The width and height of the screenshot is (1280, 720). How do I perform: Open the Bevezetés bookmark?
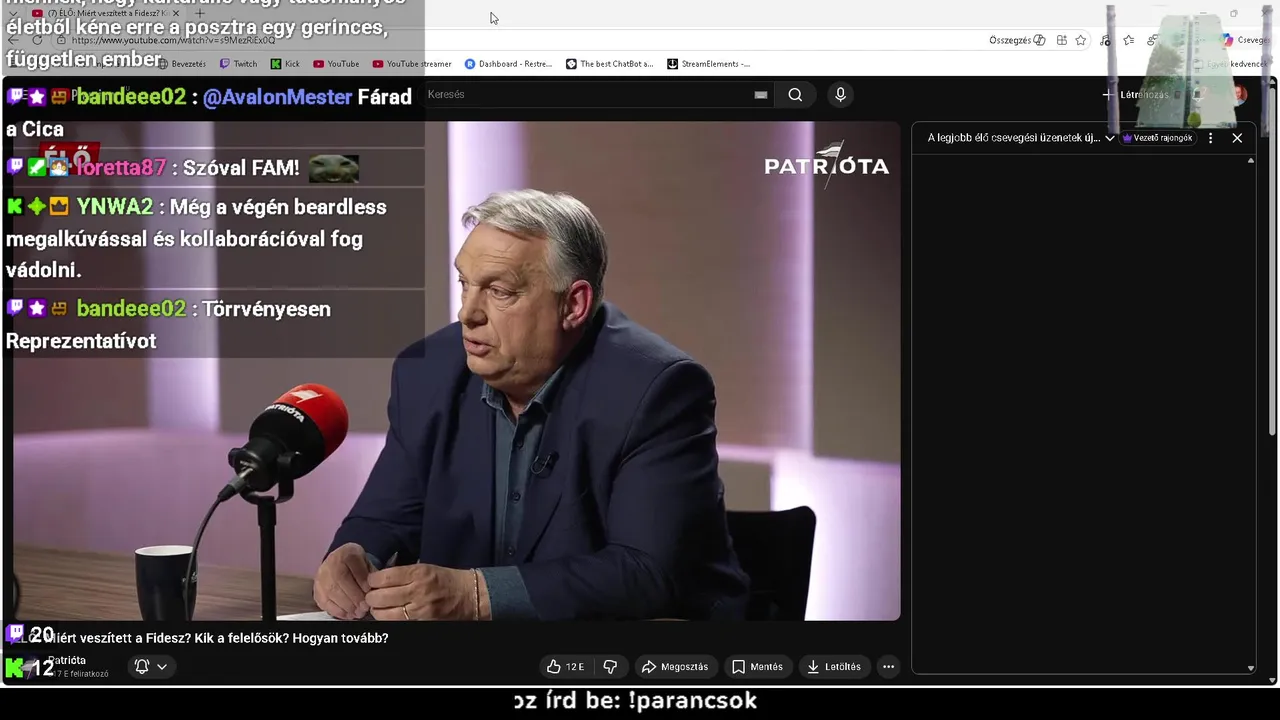181,64
